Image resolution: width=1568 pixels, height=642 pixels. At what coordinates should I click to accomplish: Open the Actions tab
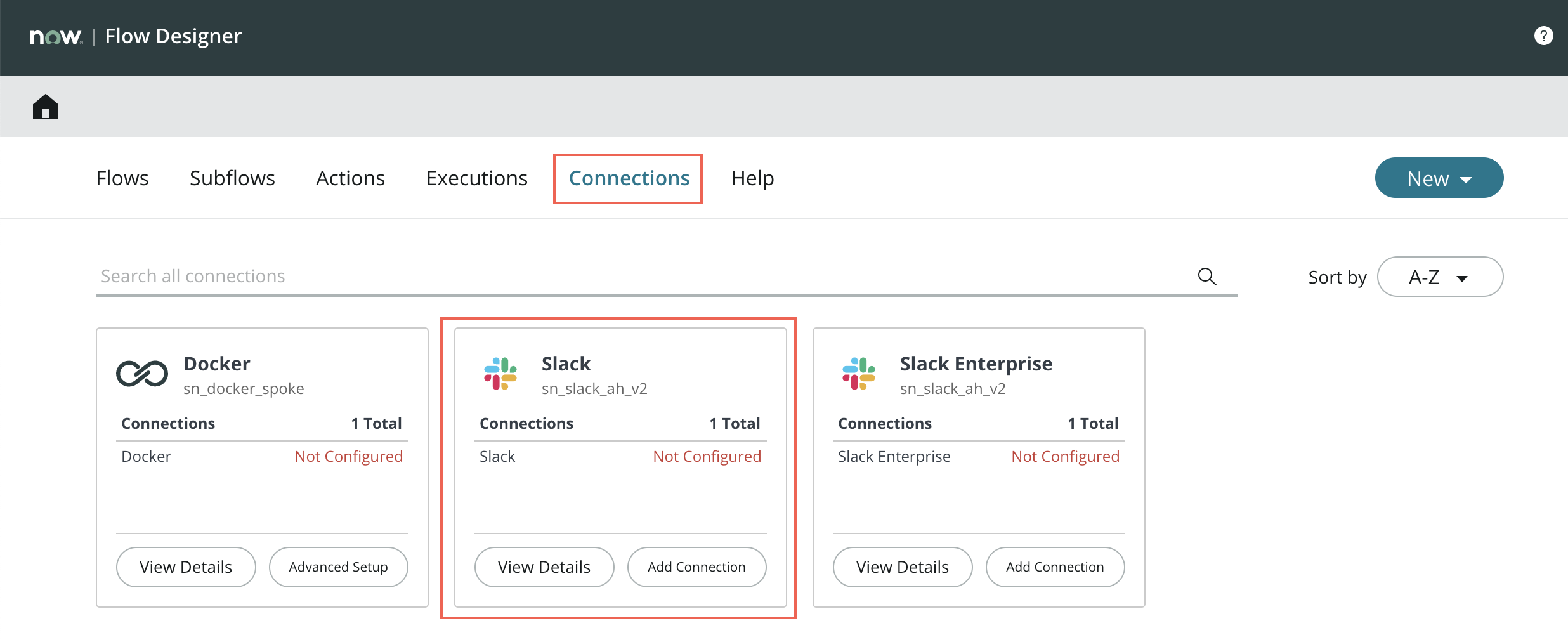(350, 178)
